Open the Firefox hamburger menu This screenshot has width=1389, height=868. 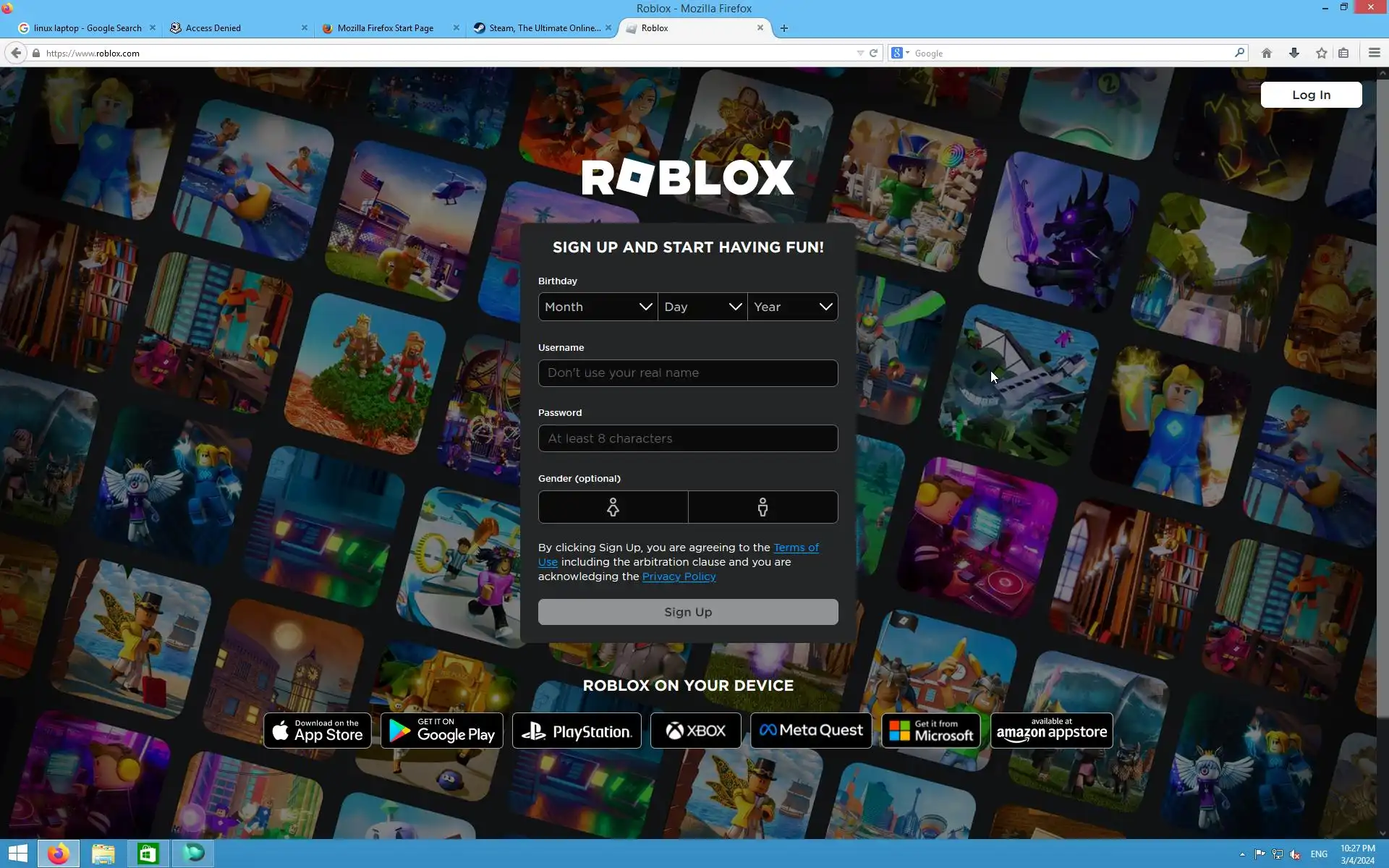coord(1374,53)
